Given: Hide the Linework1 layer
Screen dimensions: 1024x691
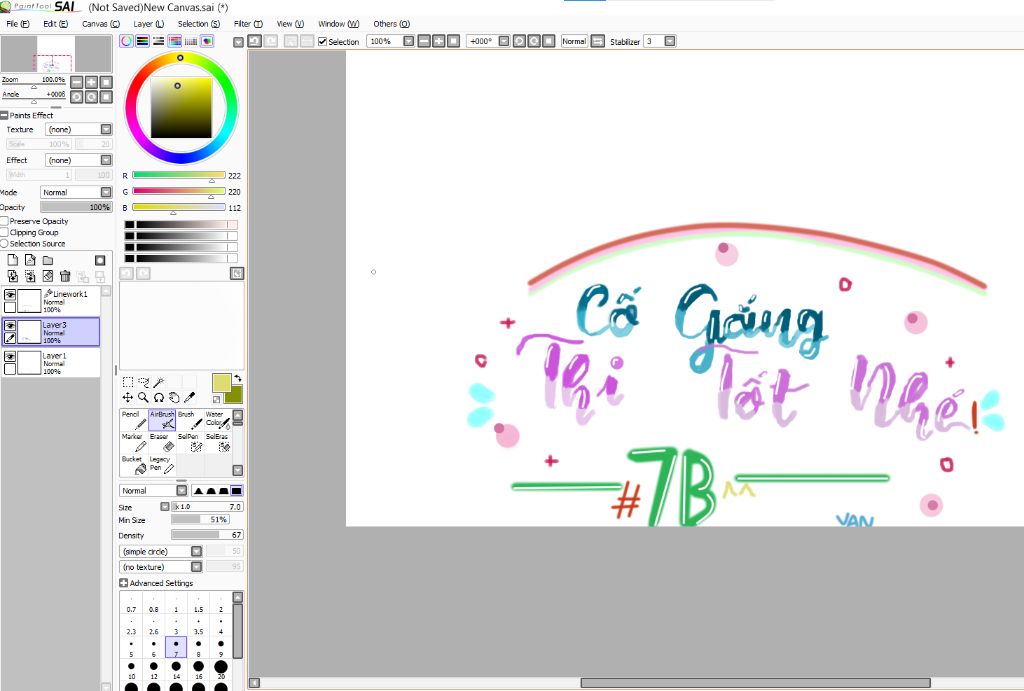Looking at the screenshot, I should coord(10,295).
